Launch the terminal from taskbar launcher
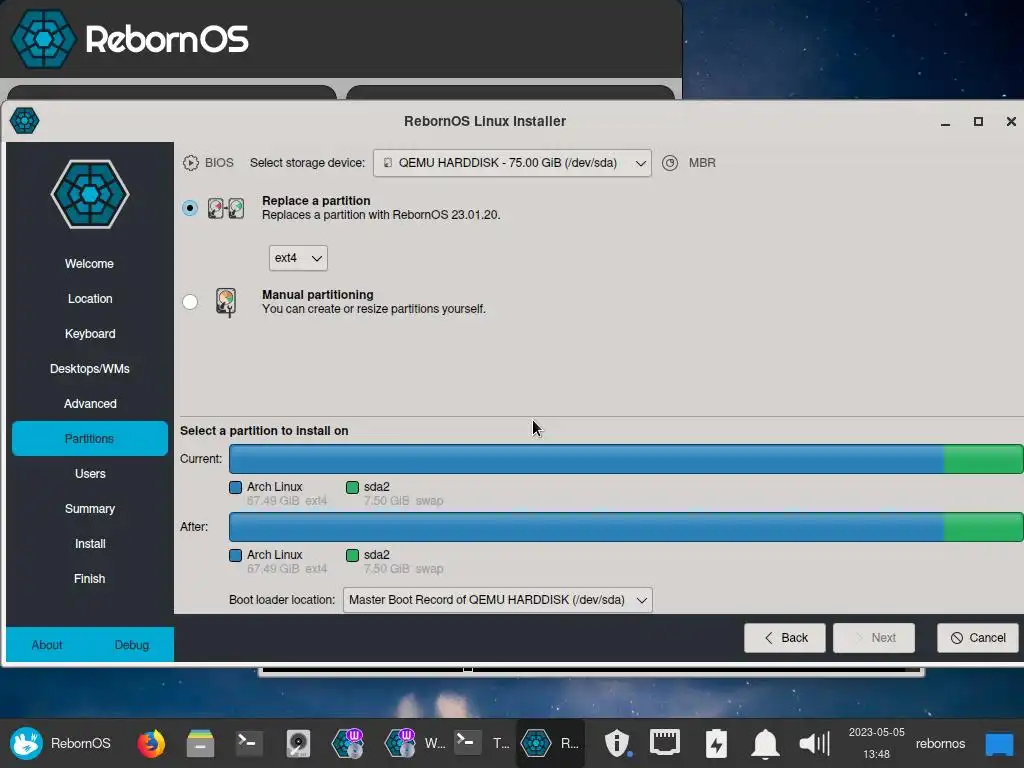Screen dimensions: 1024x768 coord(249,743)
